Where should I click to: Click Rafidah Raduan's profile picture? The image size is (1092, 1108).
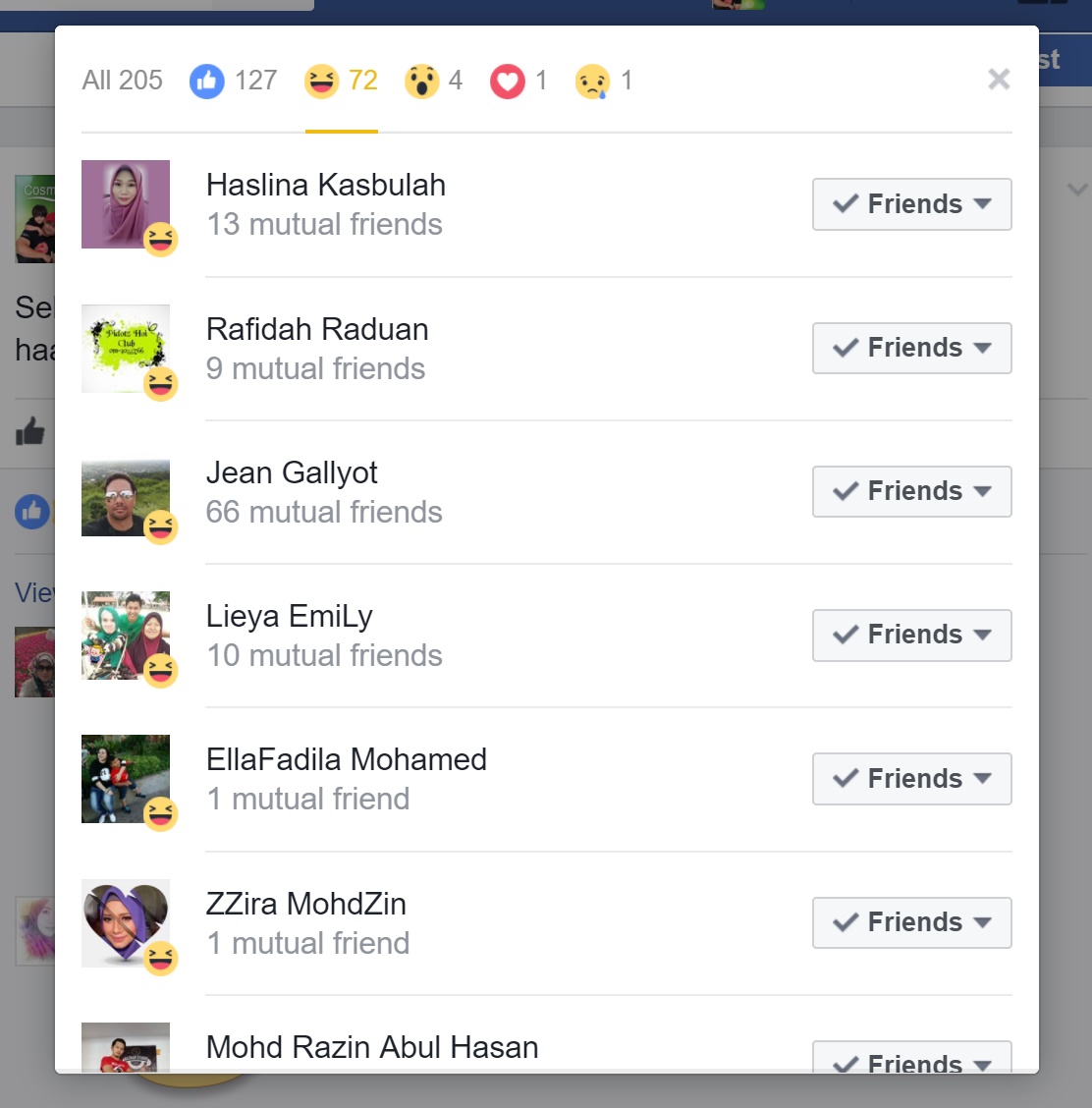click(126, 349)
